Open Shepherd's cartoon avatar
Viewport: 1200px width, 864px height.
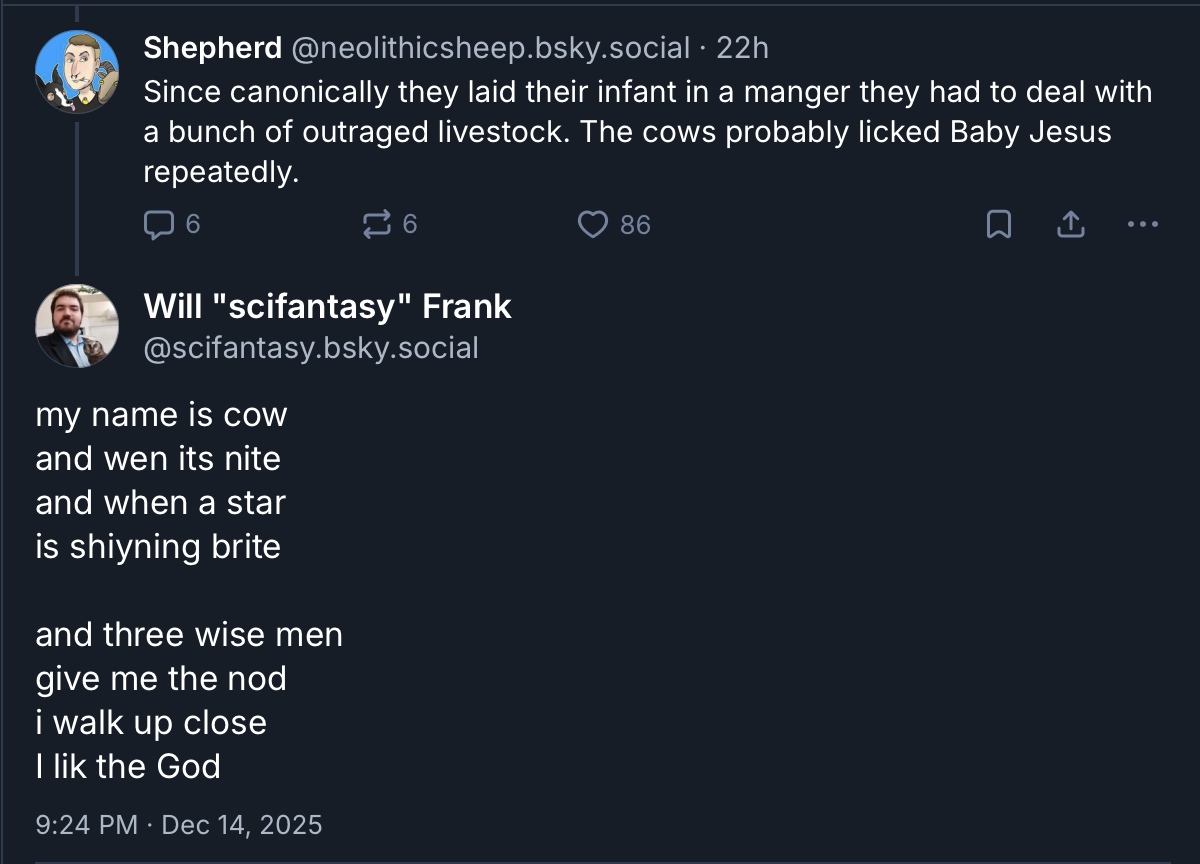[77, 71]
